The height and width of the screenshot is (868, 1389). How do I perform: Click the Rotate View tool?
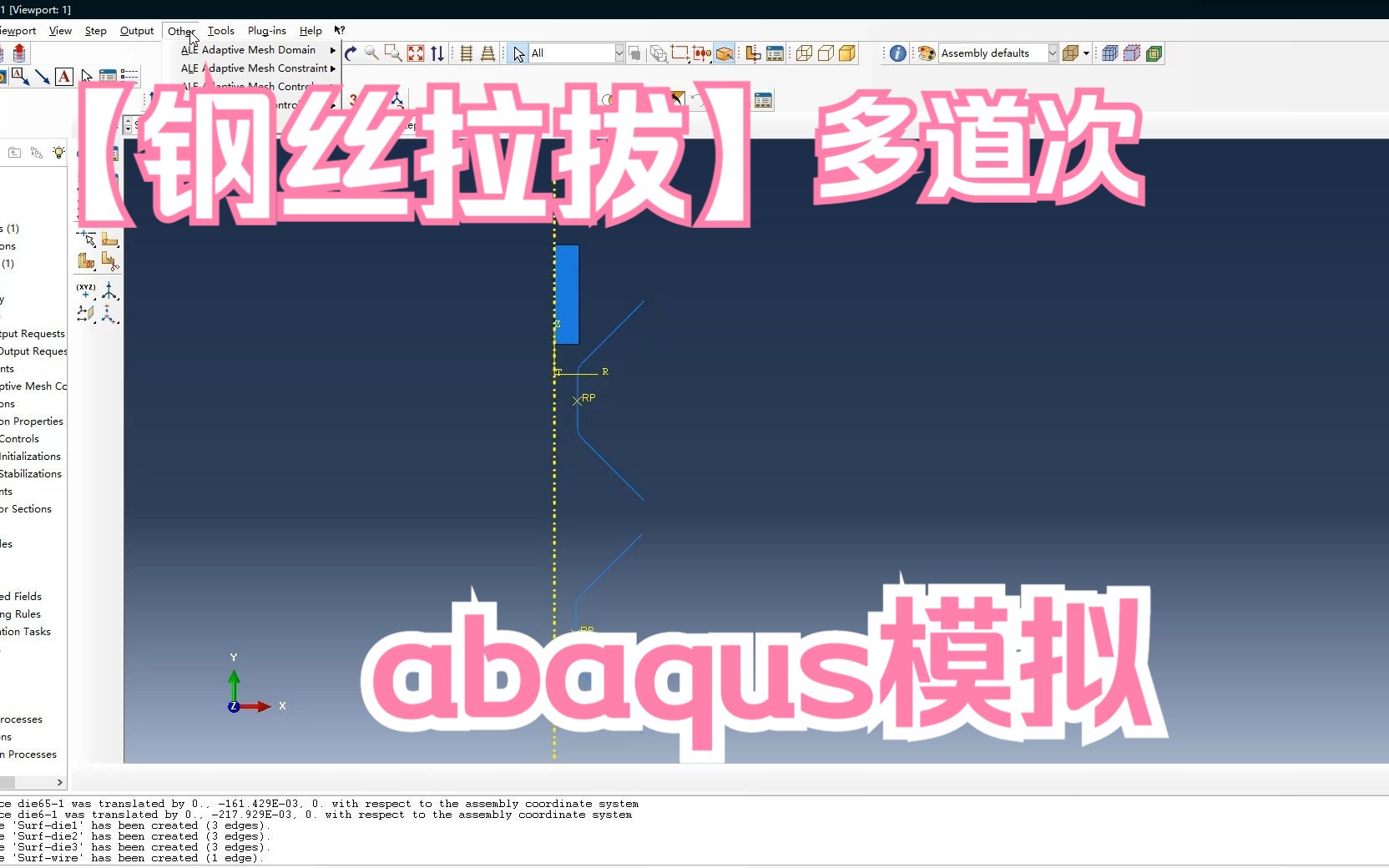tap(351, 53)
